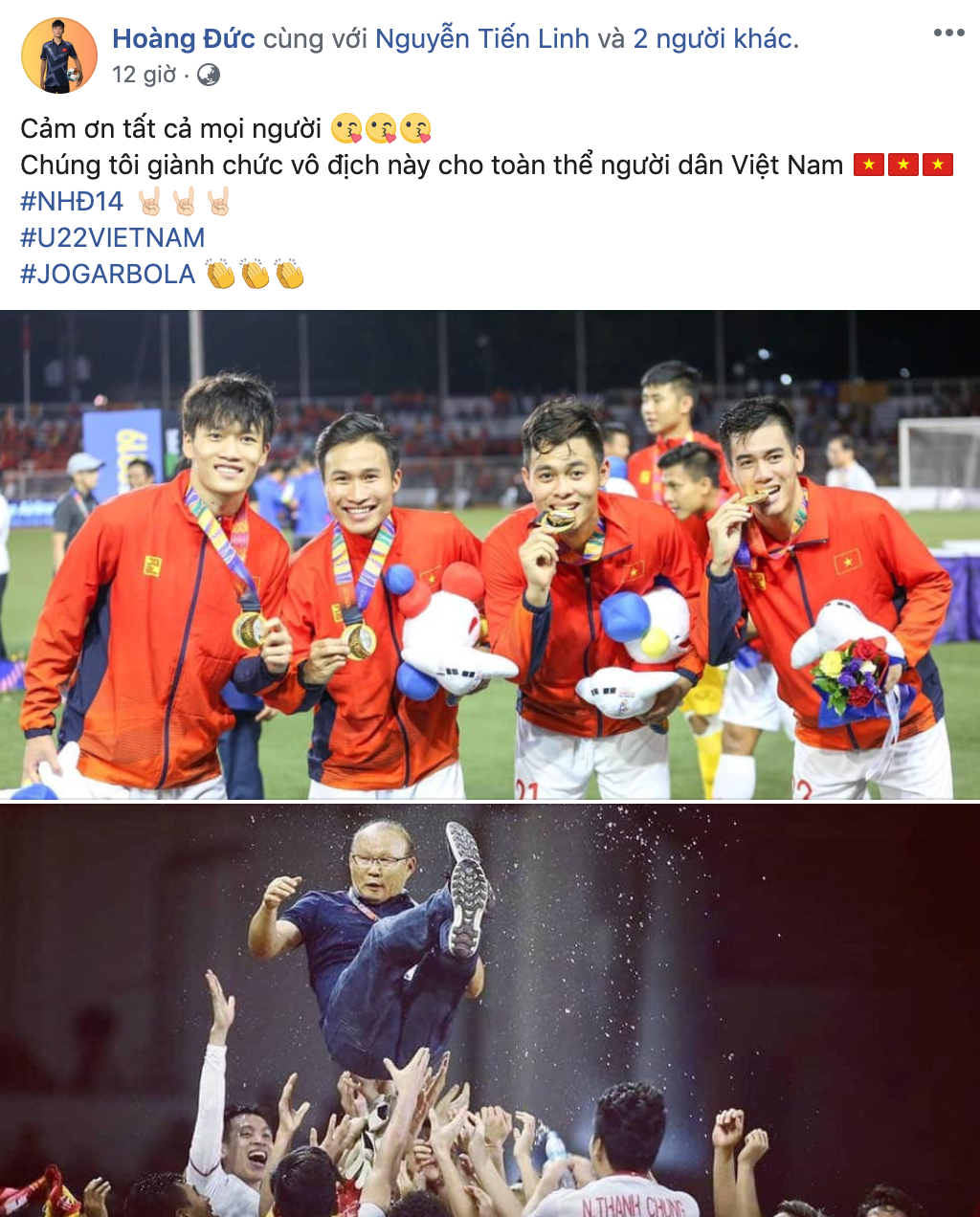
Task: Open the #JOGARBOLA hashtag
Action: click(x=108, y=274)
